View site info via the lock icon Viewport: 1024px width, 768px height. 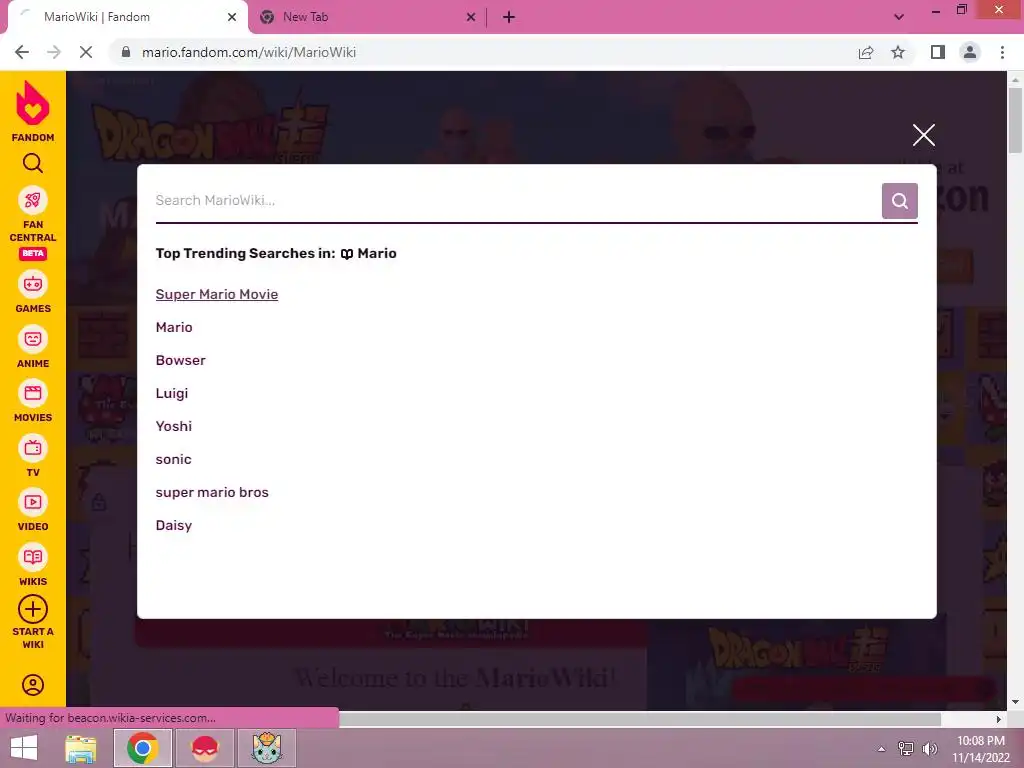pos(126,52)
